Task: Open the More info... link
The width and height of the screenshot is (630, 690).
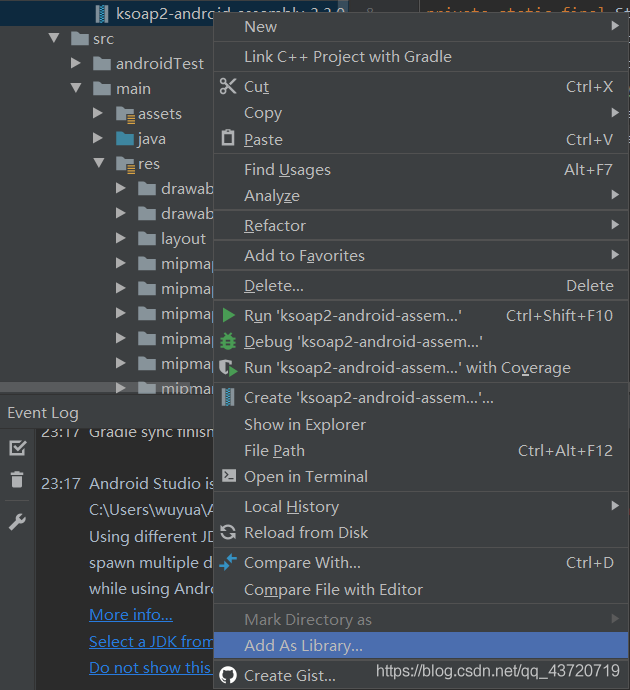Action: click(131, 614)
